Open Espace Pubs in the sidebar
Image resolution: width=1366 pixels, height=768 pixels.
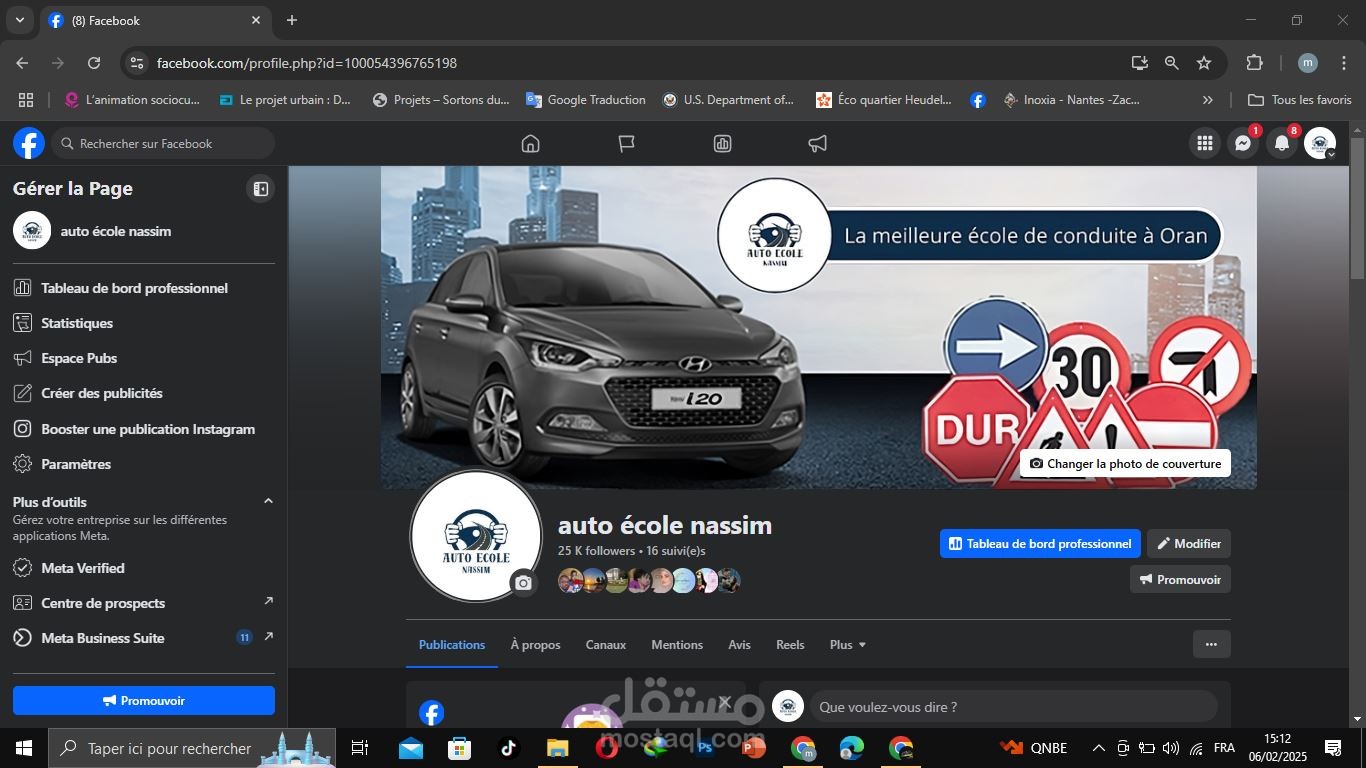144,358
